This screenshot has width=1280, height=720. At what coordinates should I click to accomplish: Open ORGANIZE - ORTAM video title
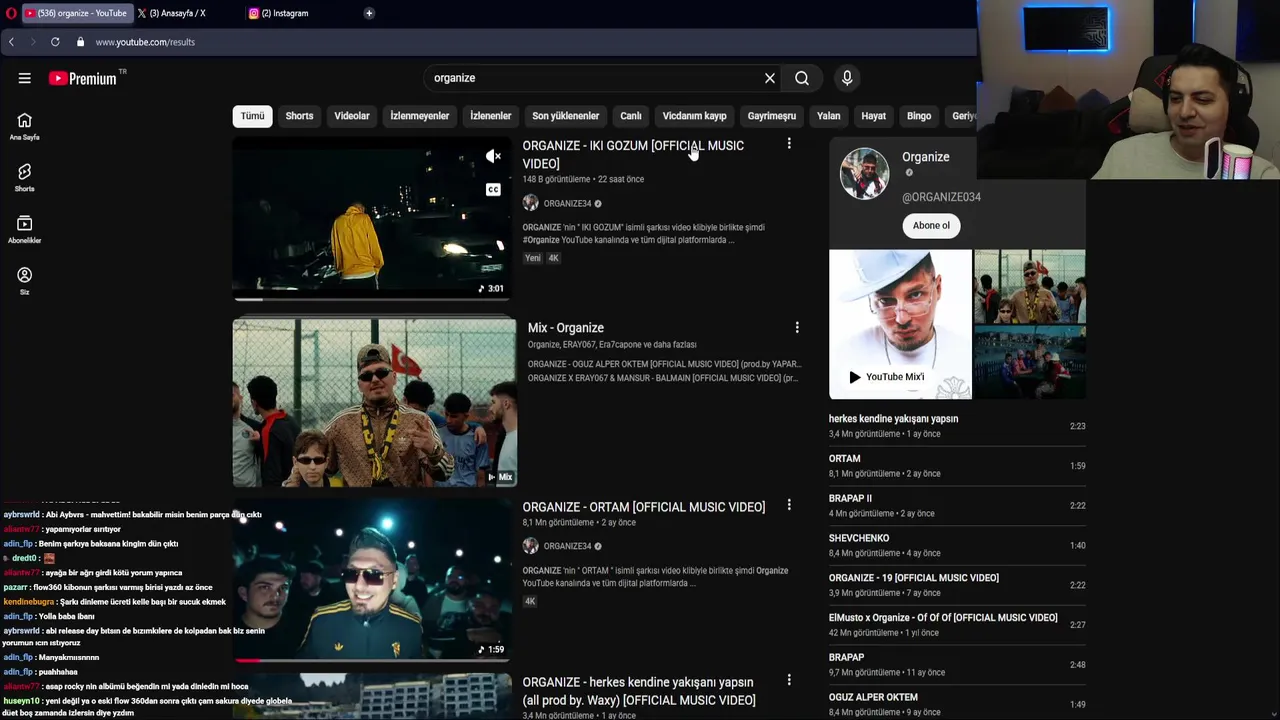tap(644, 507)
